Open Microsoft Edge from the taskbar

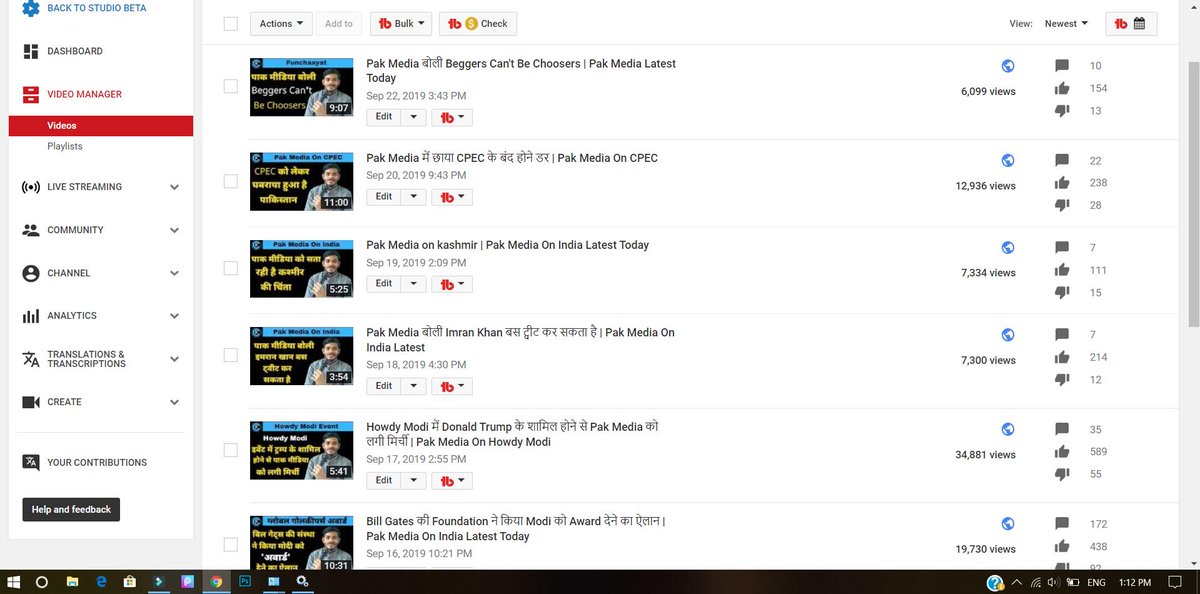point(101,582)
